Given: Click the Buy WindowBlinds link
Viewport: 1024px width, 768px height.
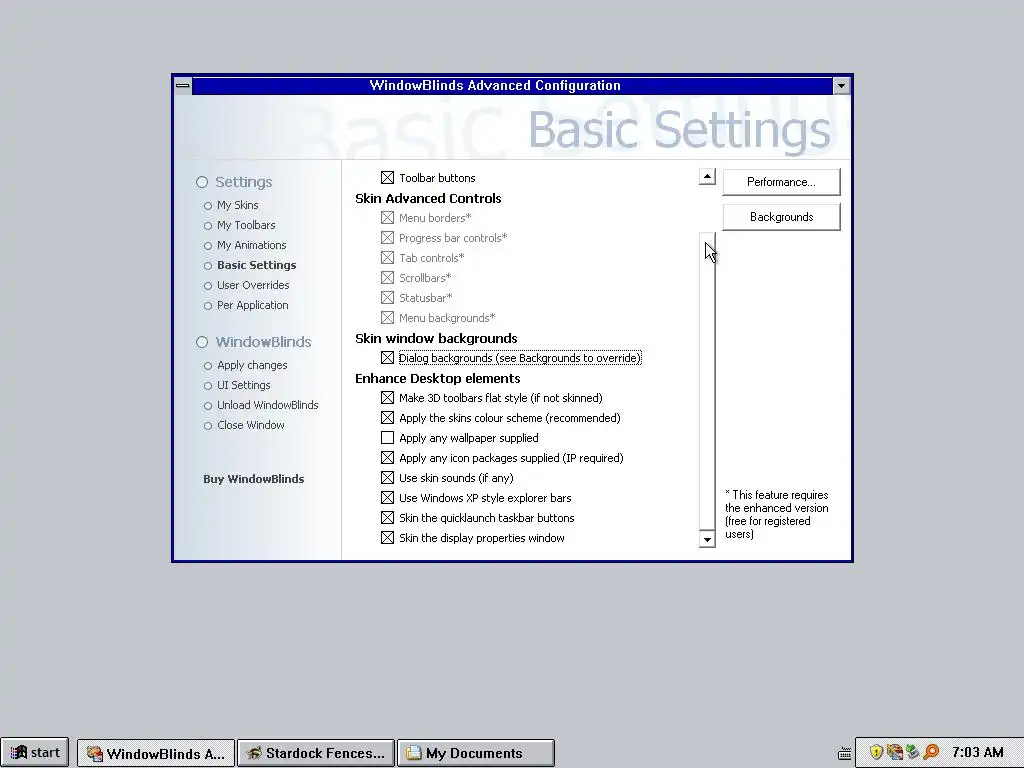Looking at the screenshot, I should point(253,479).
